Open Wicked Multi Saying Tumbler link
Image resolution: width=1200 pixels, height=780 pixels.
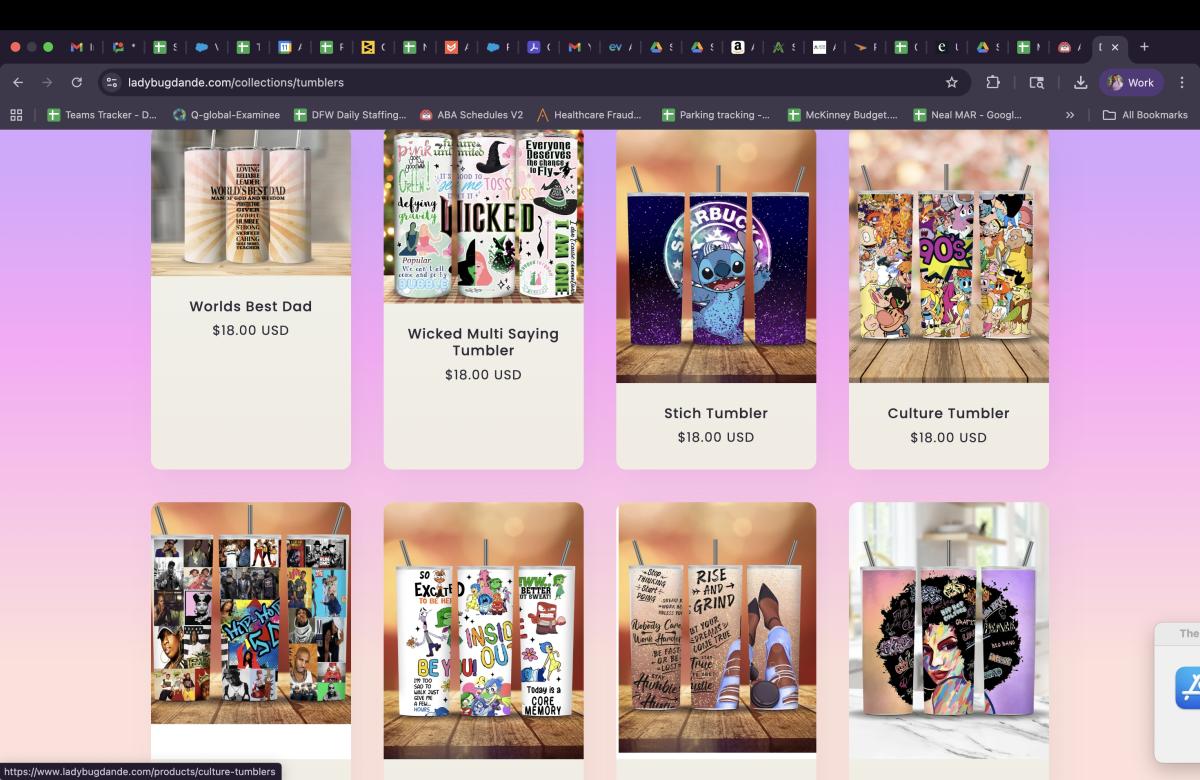pyautogui.click(x=483, y=341)
